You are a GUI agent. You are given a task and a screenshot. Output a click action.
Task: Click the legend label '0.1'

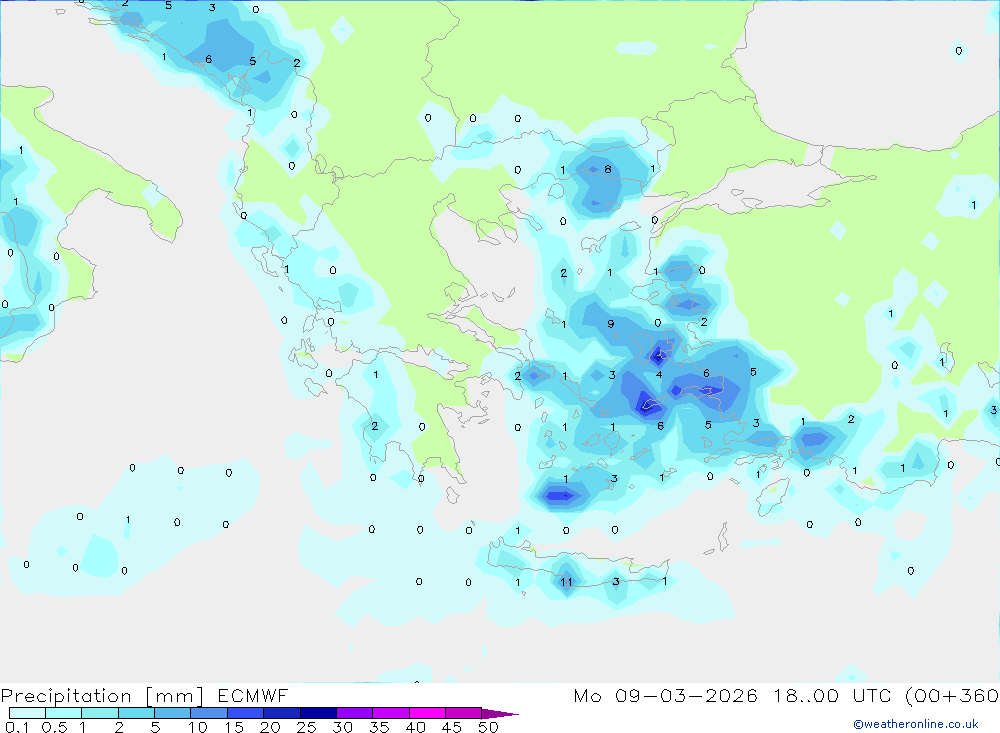pyautogui.click(x=17, y=727)
